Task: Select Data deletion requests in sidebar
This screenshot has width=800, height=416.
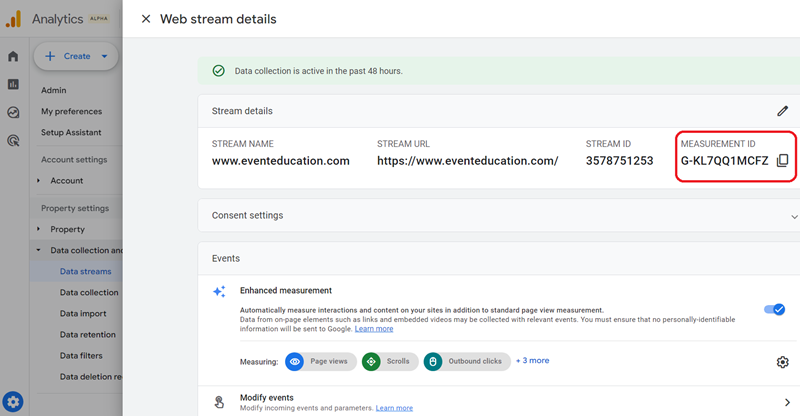Action: click(x=91, y=376)
